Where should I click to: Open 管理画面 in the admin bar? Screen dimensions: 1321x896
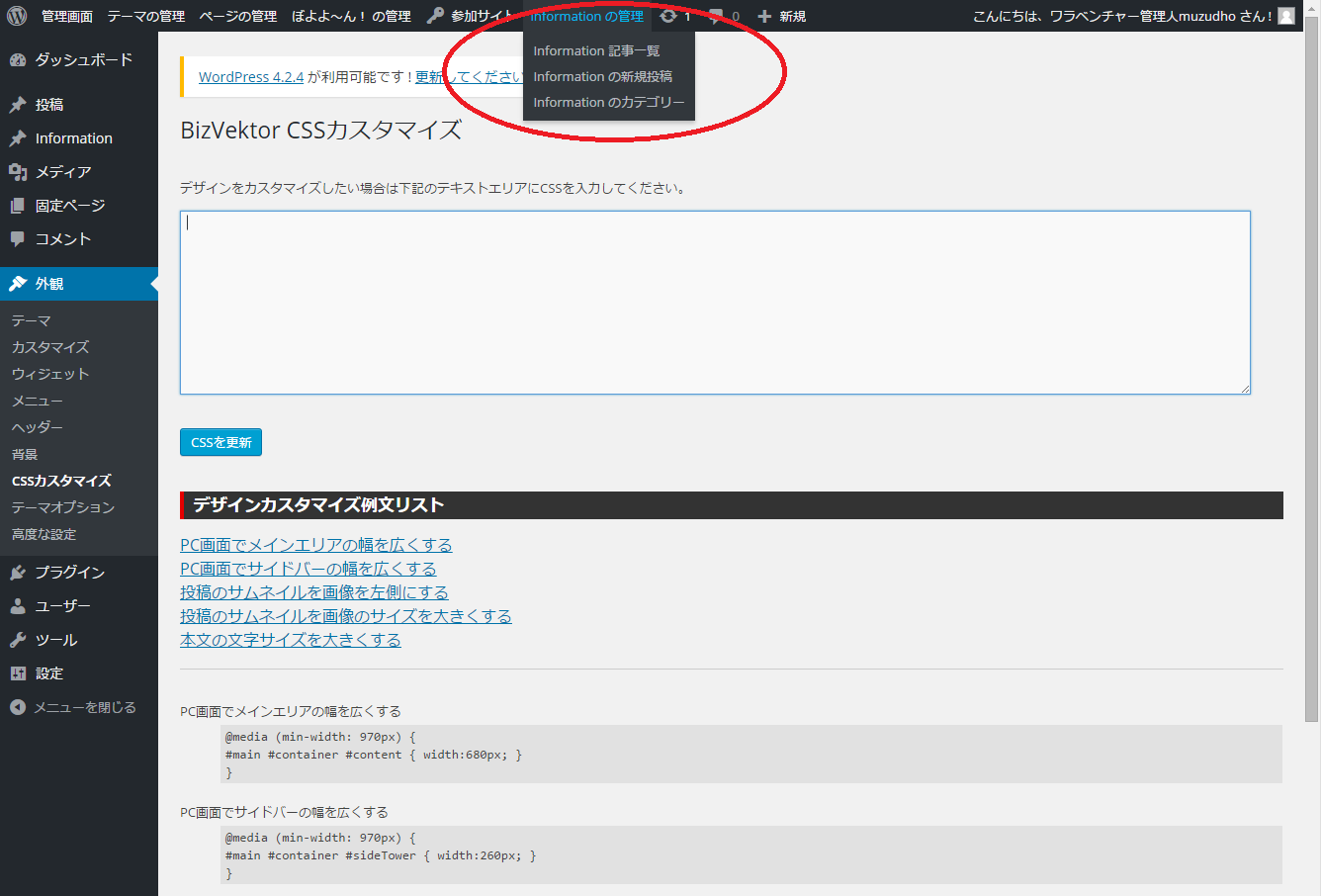(x=67, y=16)
